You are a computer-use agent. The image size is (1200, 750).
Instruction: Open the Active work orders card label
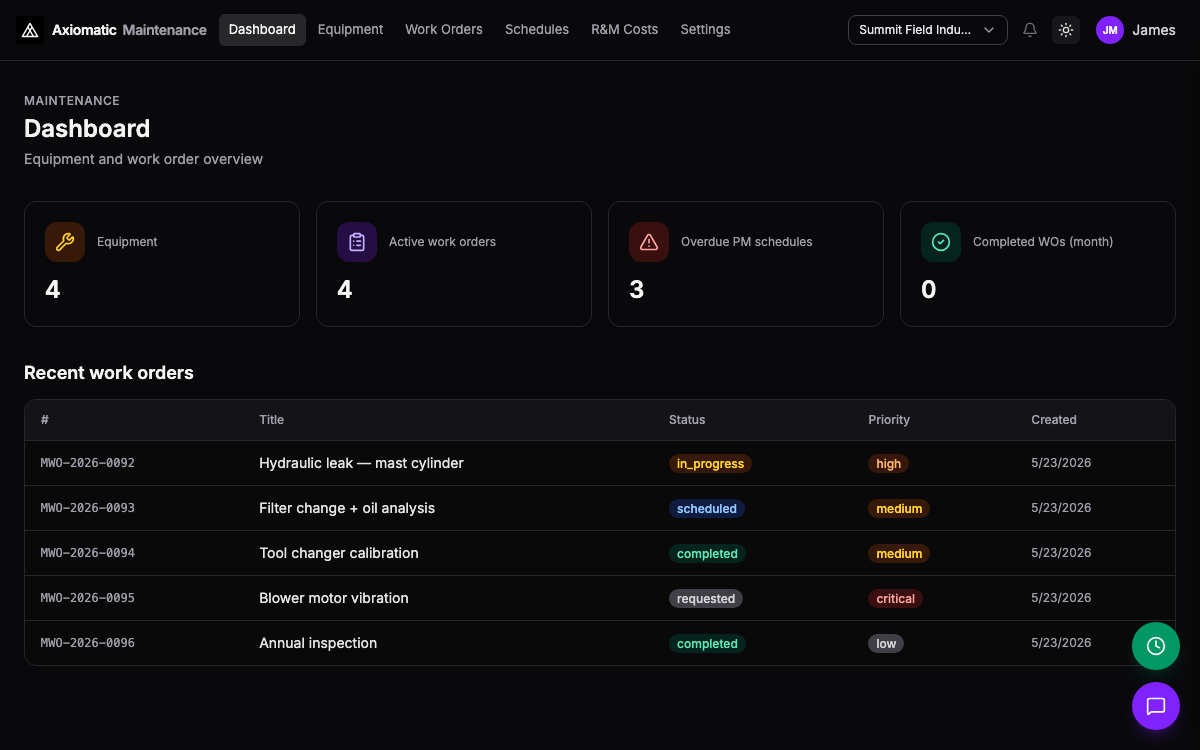click(x=442, y=242)
